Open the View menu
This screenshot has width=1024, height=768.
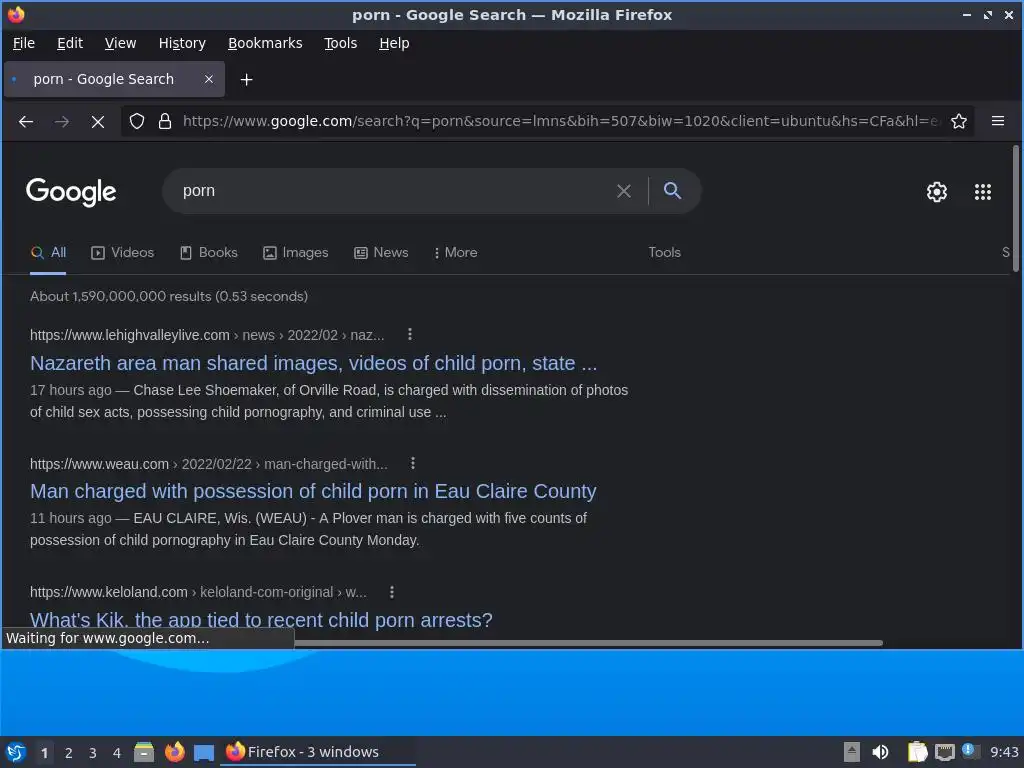(120, 43)
